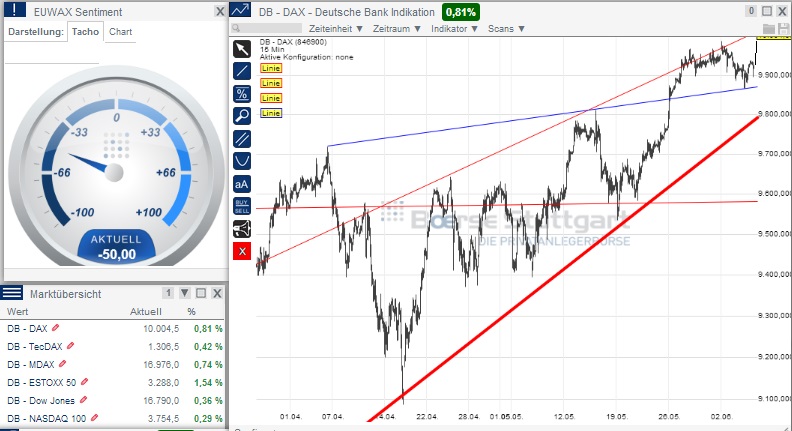Open the Indikator dropdown

tap(455, 29)
